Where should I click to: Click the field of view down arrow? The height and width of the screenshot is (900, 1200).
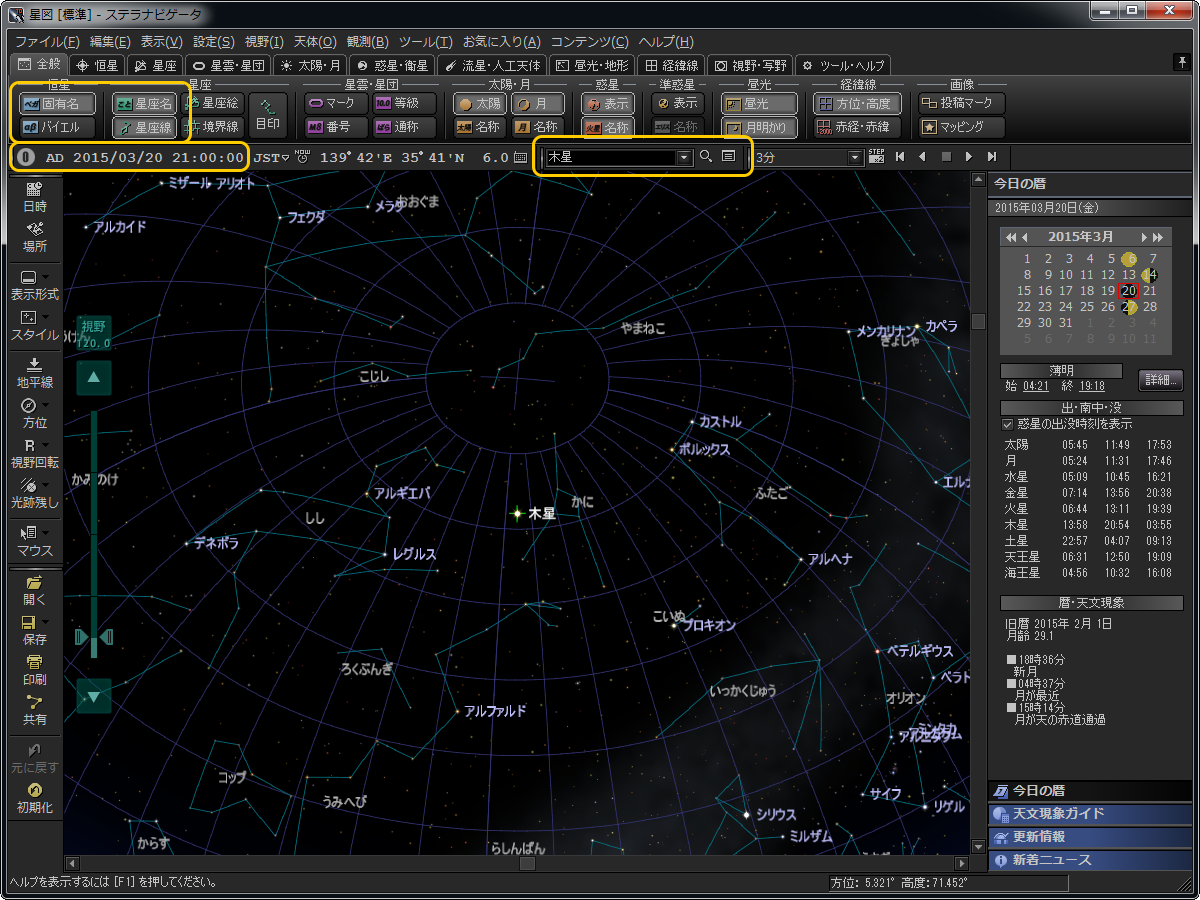[x=94, y=696]
